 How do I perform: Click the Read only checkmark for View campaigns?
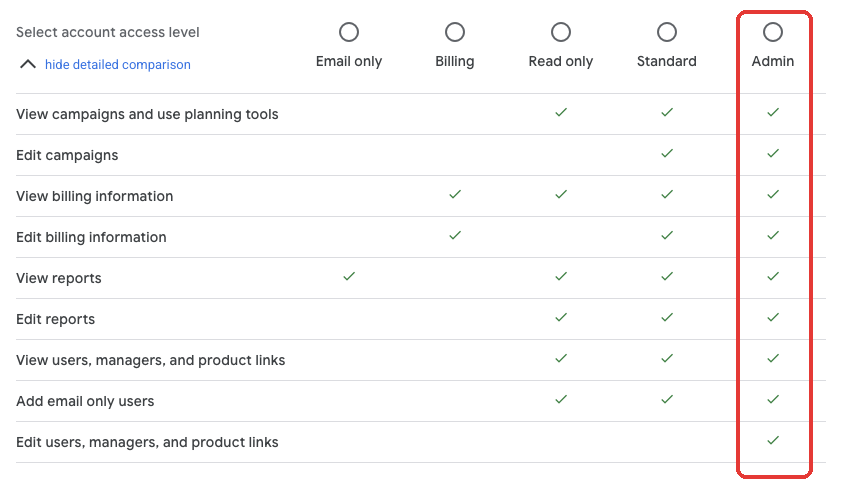[x=561, y=112]
